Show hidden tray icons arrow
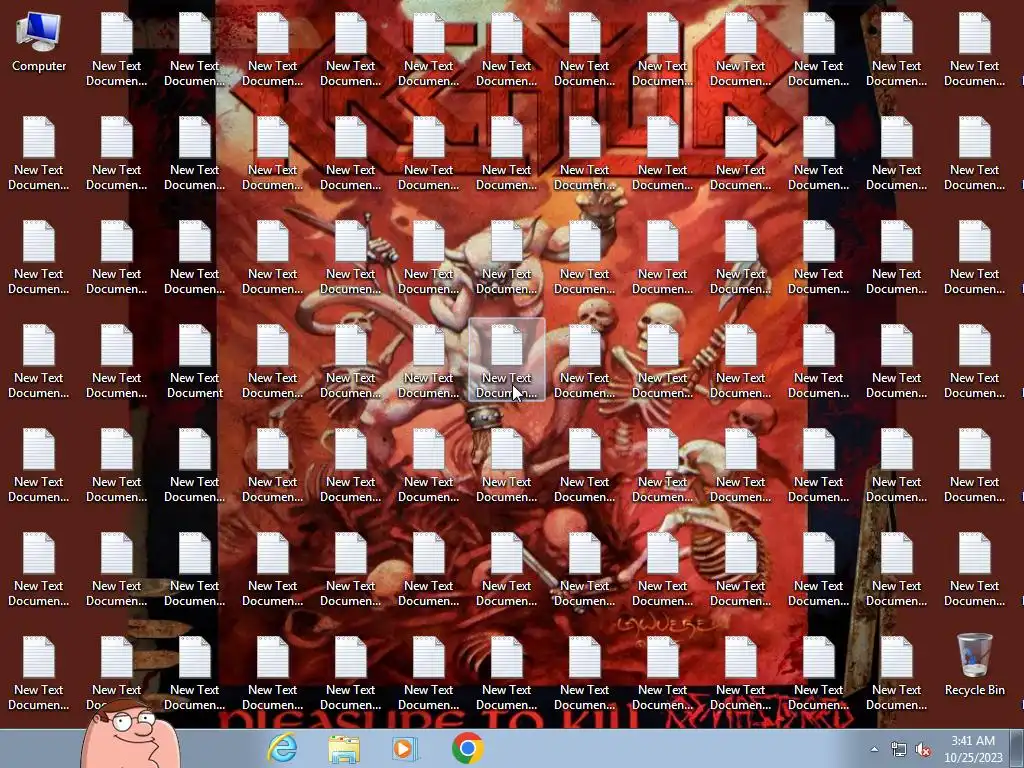 pyautogui.click(x=874, y=749)
